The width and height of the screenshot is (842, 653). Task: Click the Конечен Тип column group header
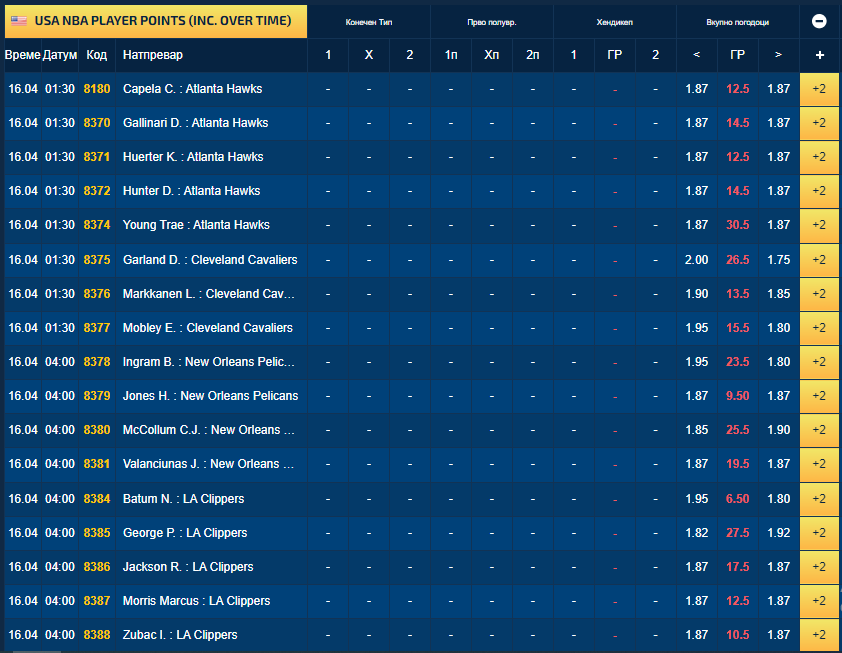click(x=369, y=22)
